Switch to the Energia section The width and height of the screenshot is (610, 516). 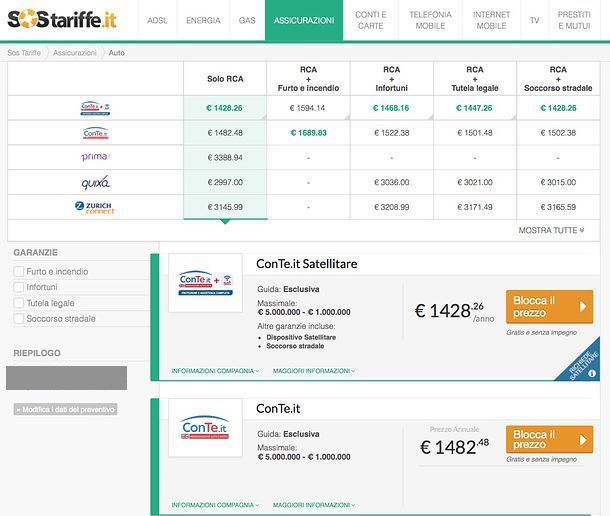click(x=203, y=20)
